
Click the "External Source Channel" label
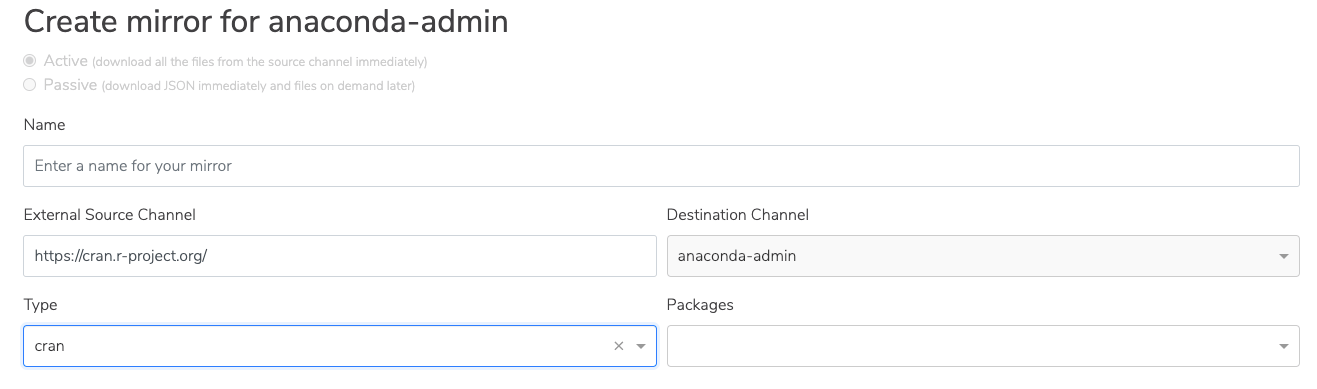click(x=110, y=215)
